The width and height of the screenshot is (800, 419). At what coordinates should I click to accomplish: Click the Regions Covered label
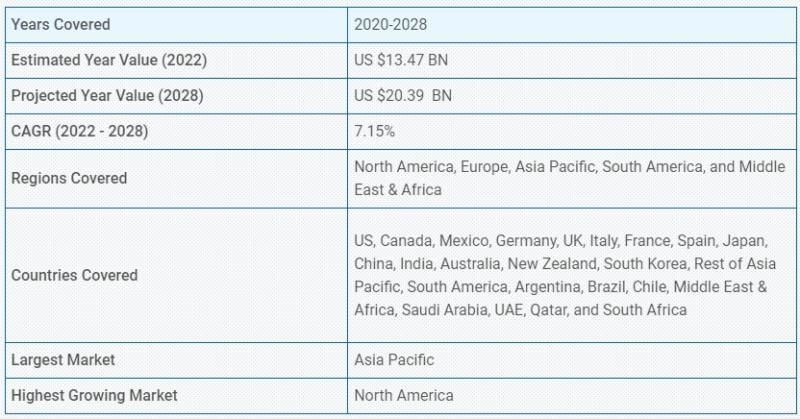point(69,179)
